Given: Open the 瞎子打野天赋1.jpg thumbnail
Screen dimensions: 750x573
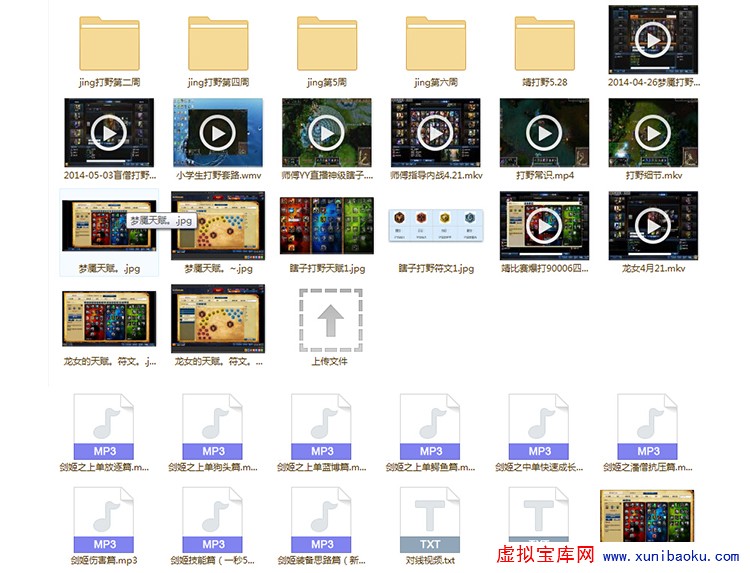Looking at the screenshot, I should click(326, 225).
